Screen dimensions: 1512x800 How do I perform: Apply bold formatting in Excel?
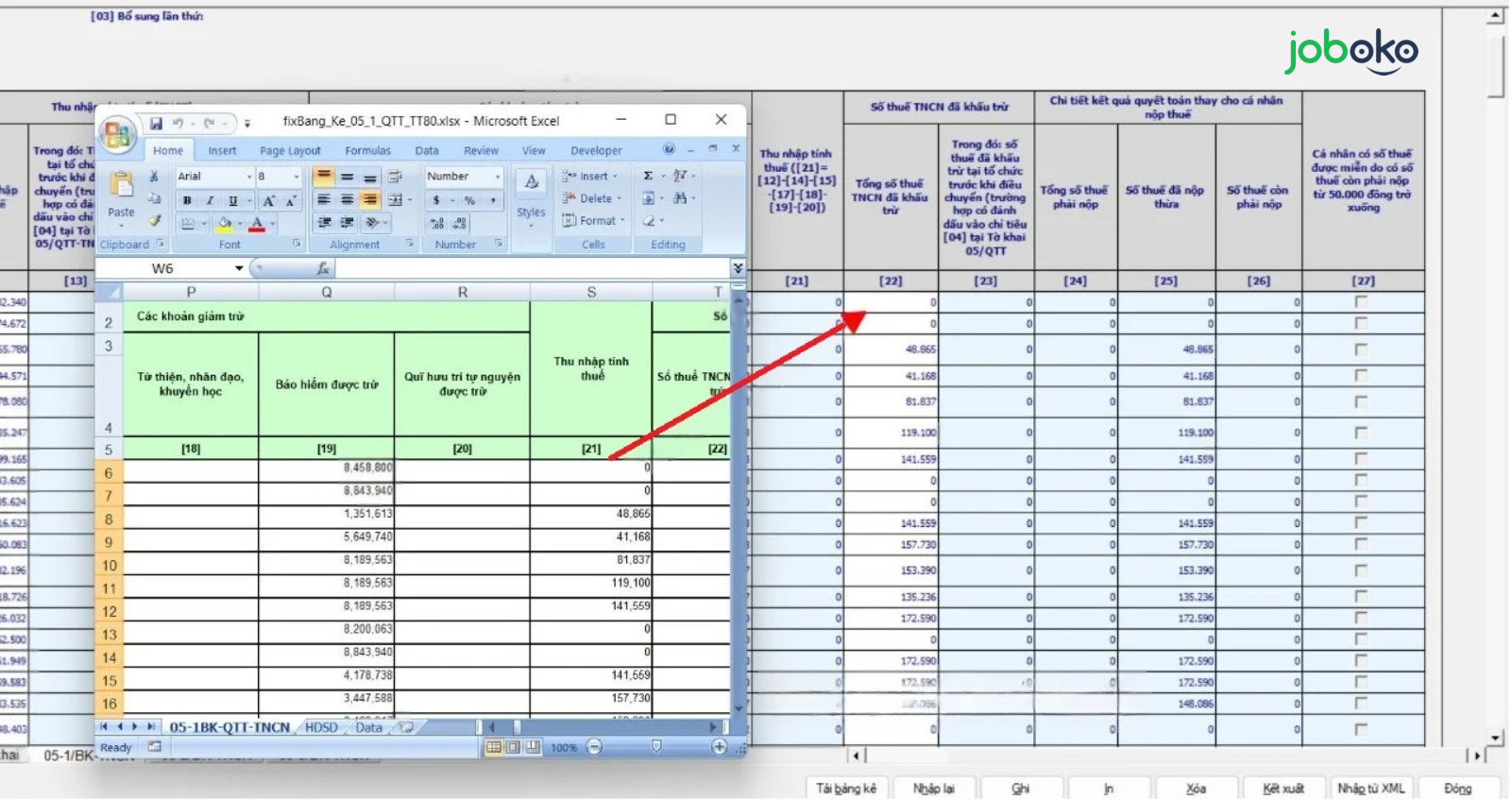[x=187, y=200]
